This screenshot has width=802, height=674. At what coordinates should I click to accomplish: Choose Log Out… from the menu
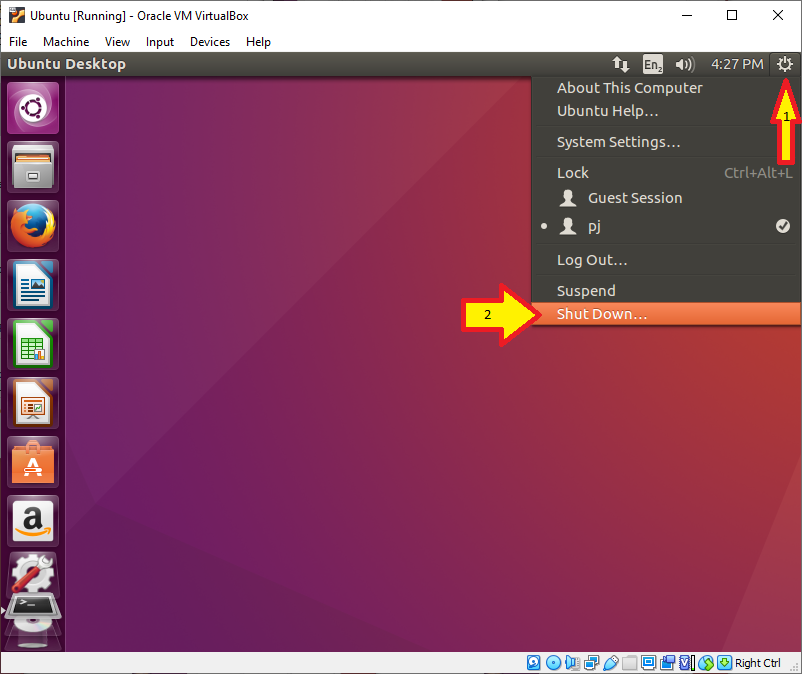(665, 260)
